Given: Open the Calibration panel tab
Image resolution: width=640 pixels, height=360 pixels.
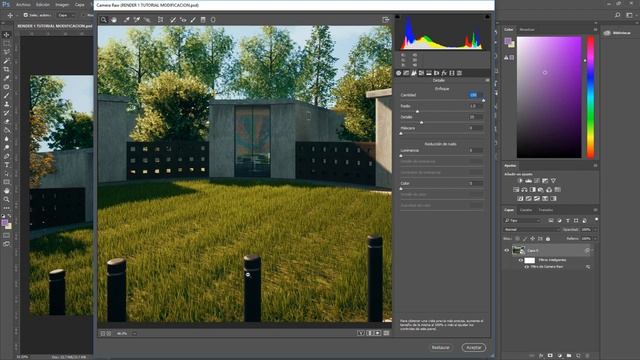Looking at the screenshot, I should pos(452,73).
